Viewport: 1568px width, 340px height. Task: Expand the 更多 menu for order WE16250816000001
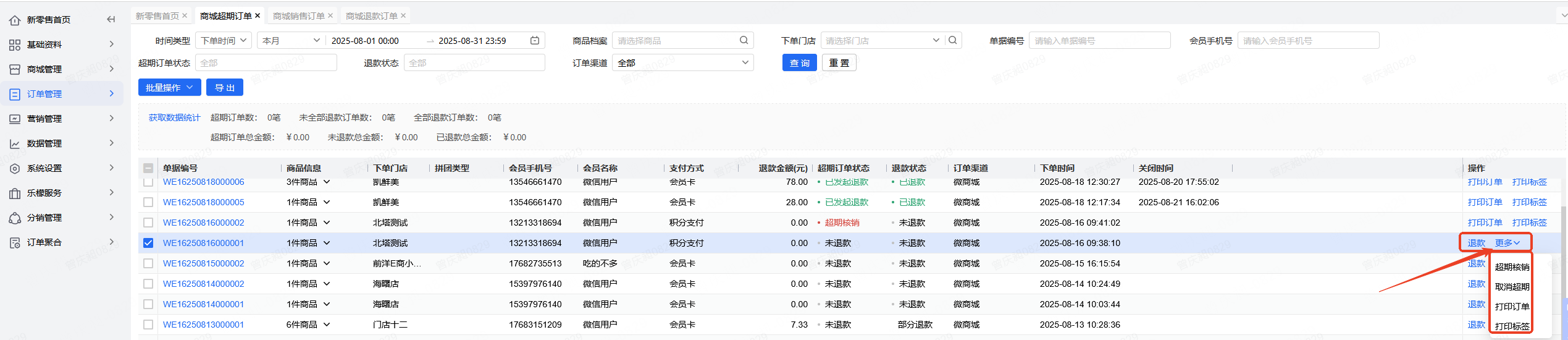click(1507, 243)
